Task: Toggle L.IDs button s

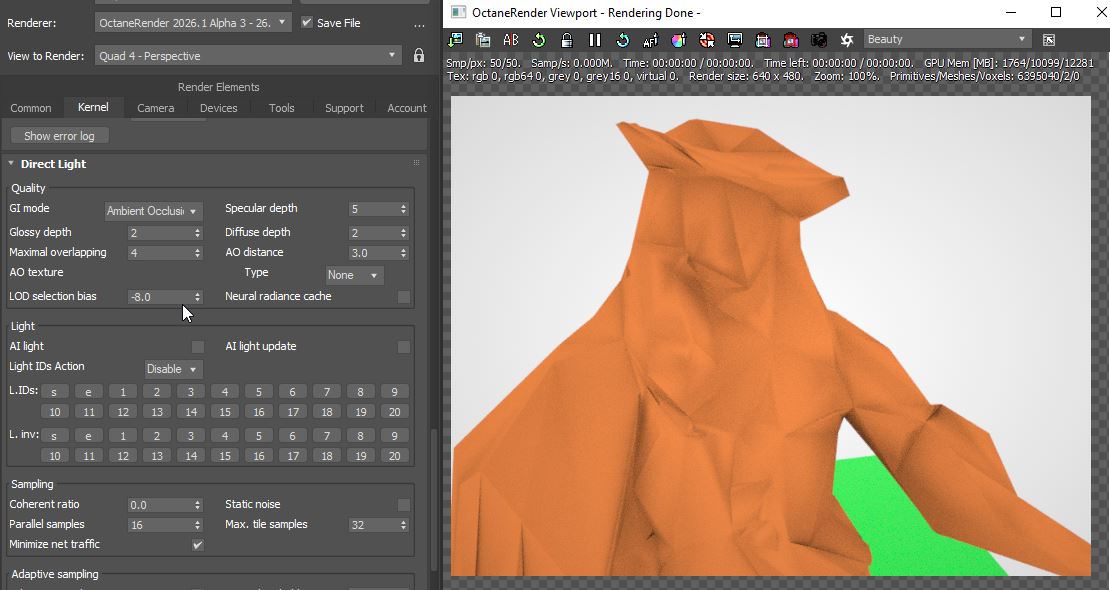Action: click(x=54, y=392)
